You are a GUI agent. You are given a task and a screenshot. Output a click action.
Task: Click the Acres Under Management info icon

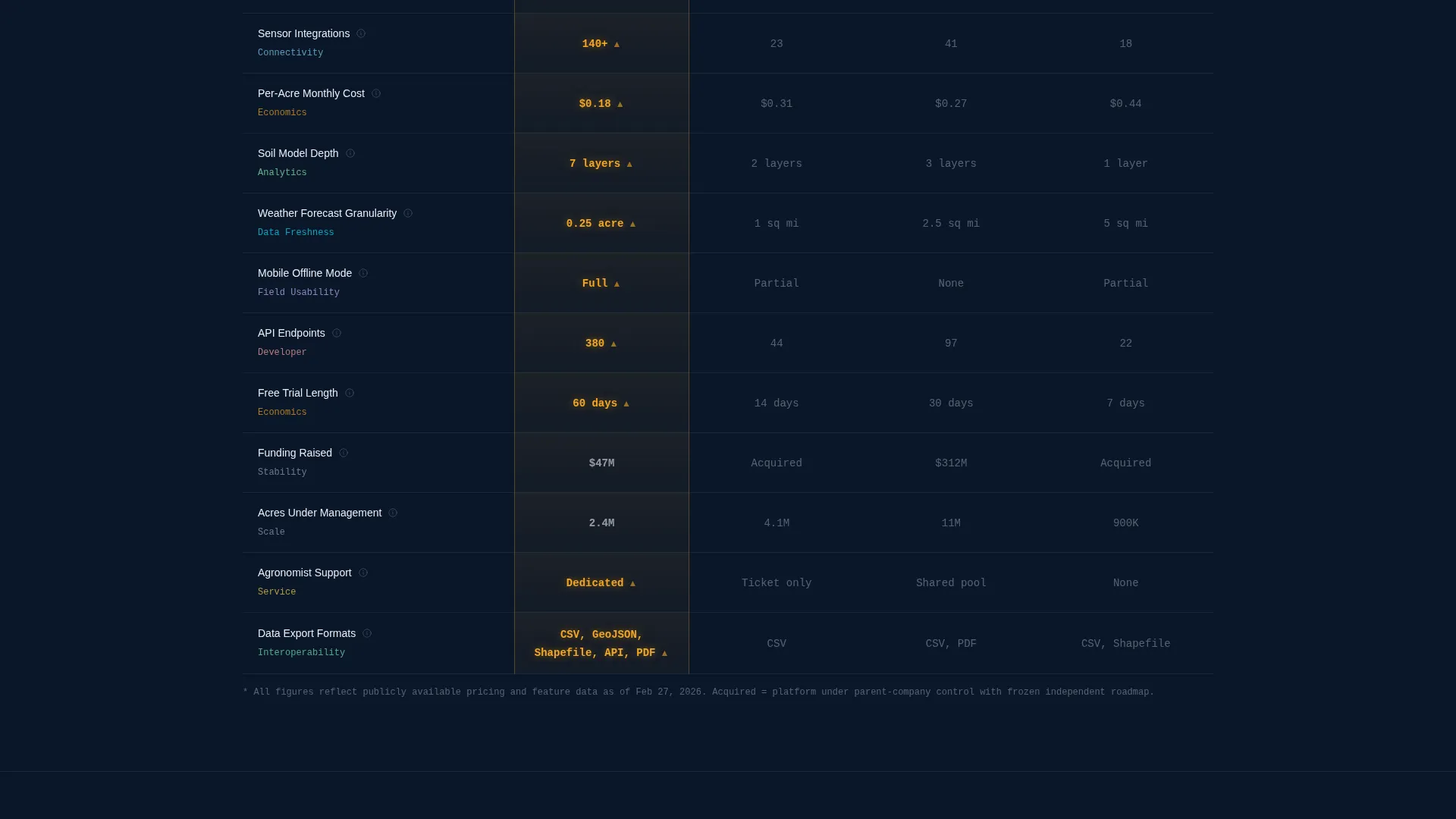pyautogui.click(x=393, y=513)
